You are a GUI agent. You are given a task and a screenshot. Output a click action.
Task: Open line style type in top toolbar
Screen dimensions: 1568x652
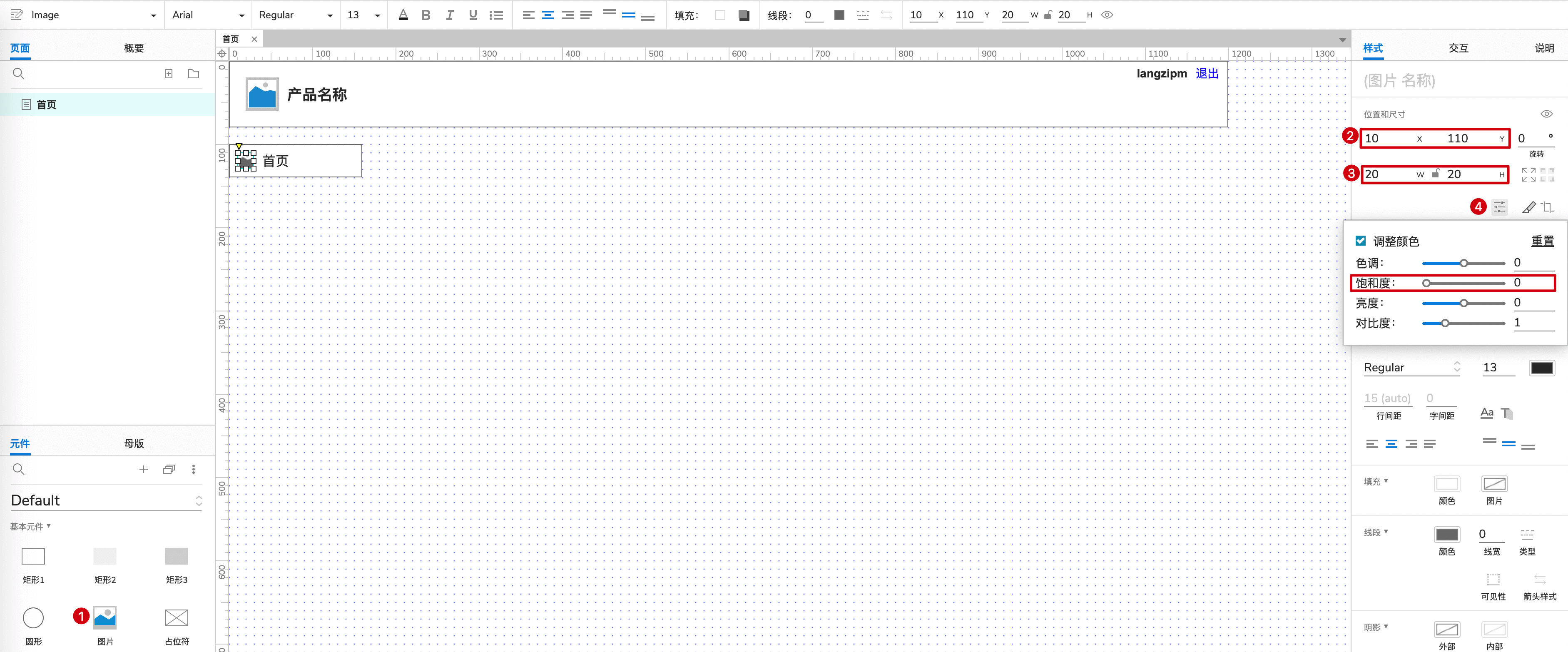(x=863, y=15)
